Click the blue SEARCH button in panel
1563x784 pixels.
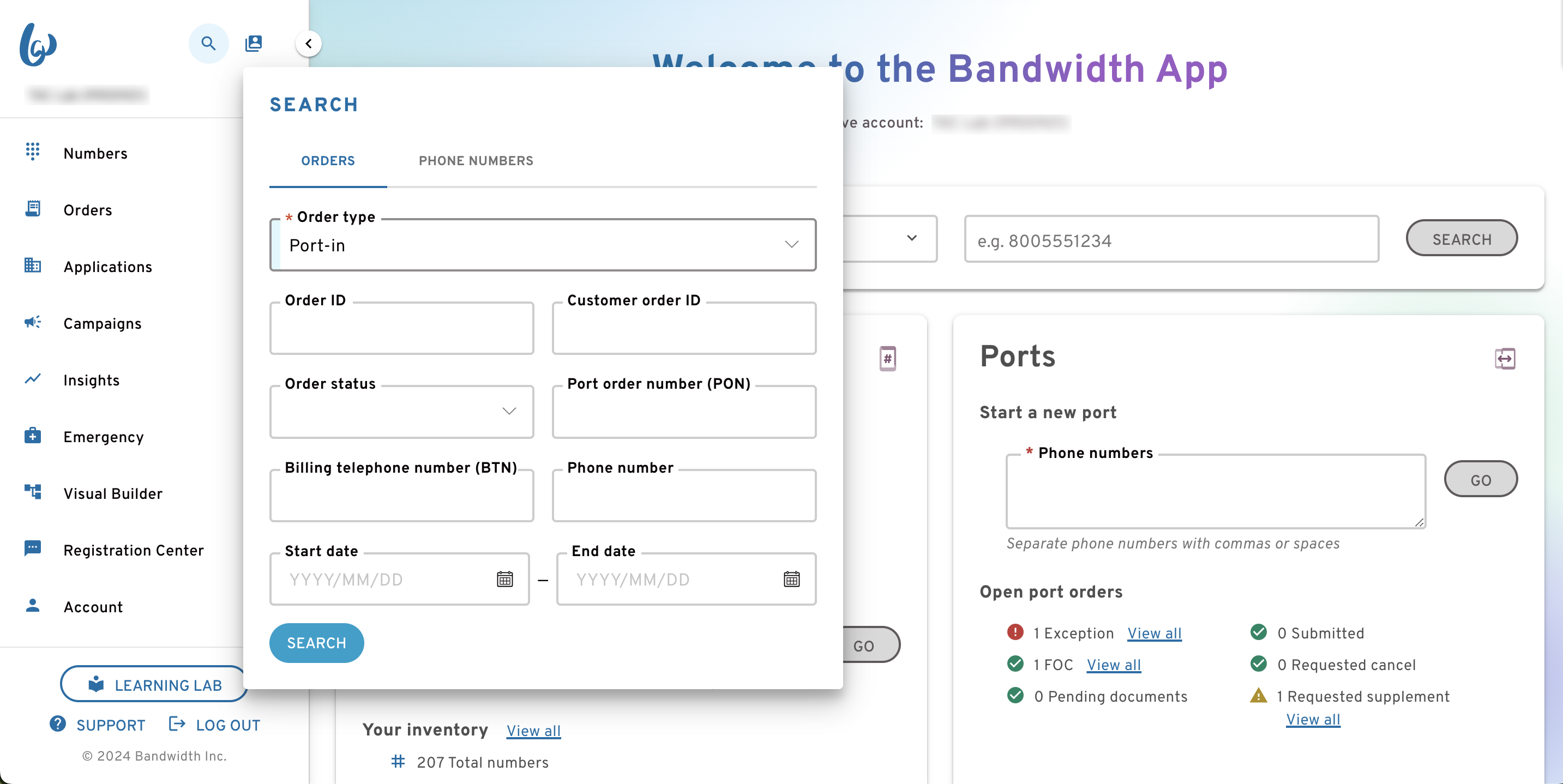tap(317, 643)
